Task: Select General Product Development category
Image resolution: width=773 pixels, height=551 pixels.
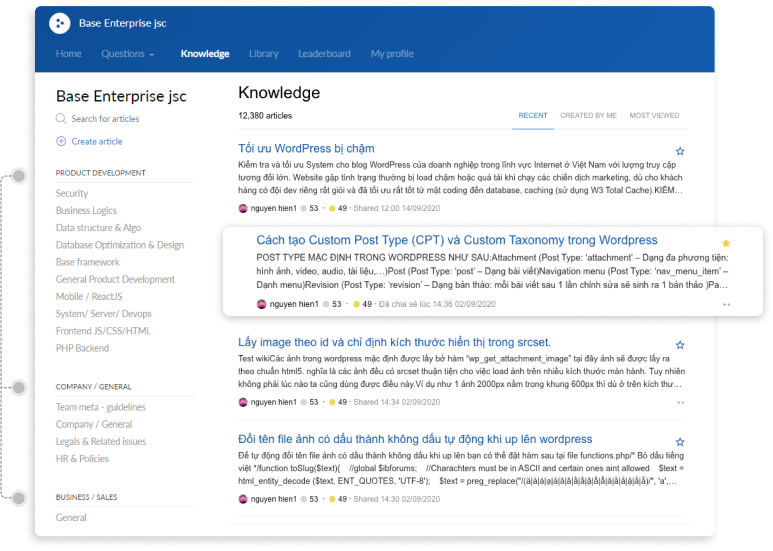Action: 115,279
